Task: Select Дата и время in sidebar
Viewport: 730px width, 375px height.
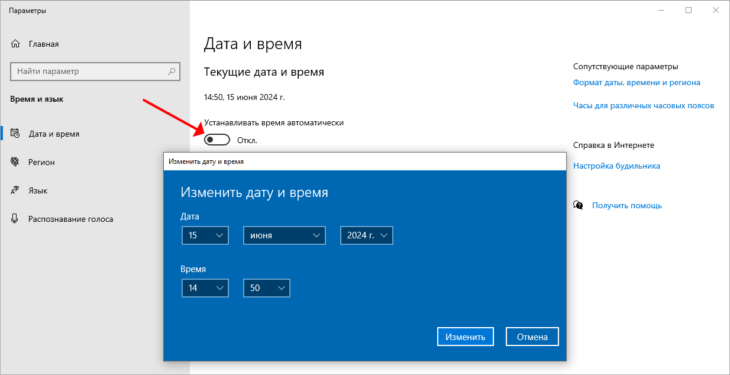Action: tap(54, 134)
